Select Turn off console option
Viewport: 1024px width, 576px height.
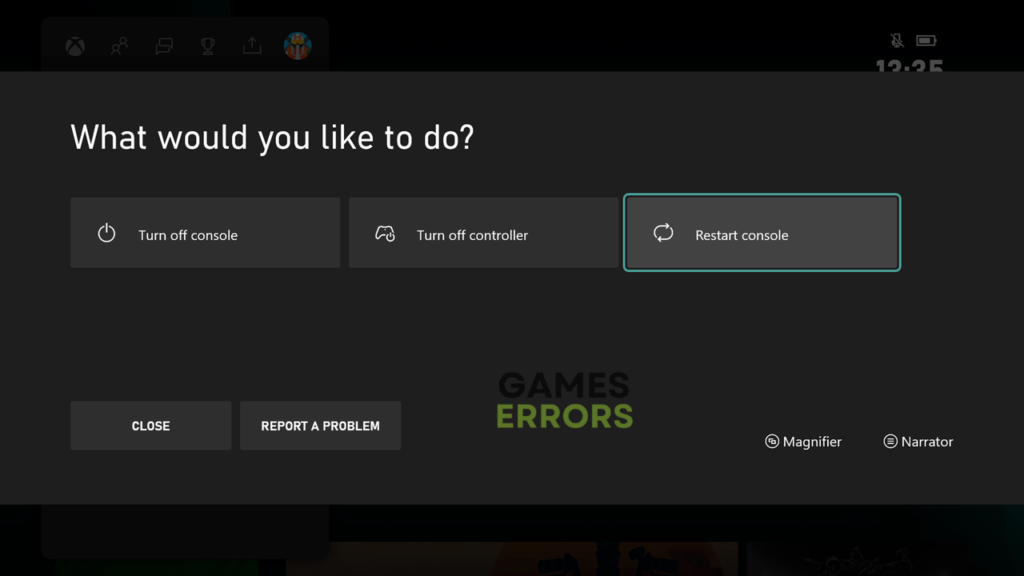[x=205, y=232]
